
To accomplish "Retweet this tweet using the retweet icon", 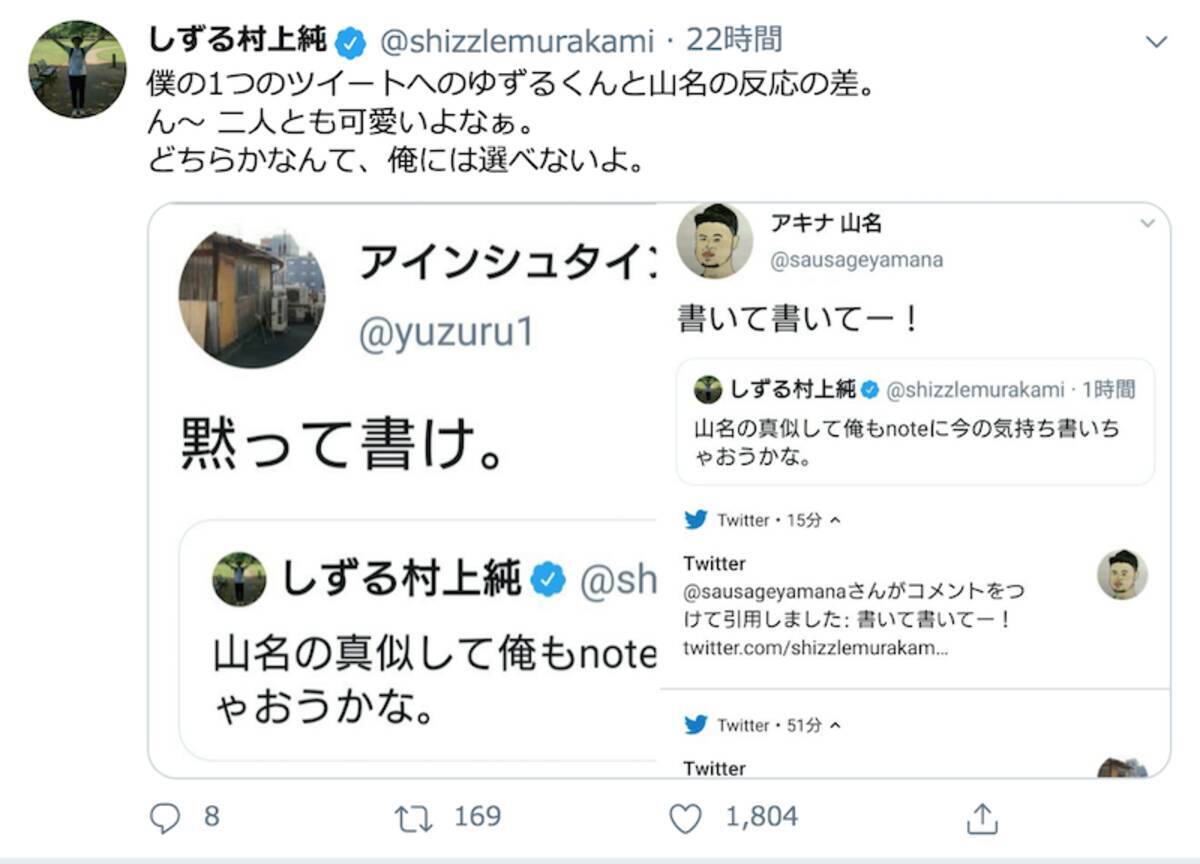I will tap(413, 818).
